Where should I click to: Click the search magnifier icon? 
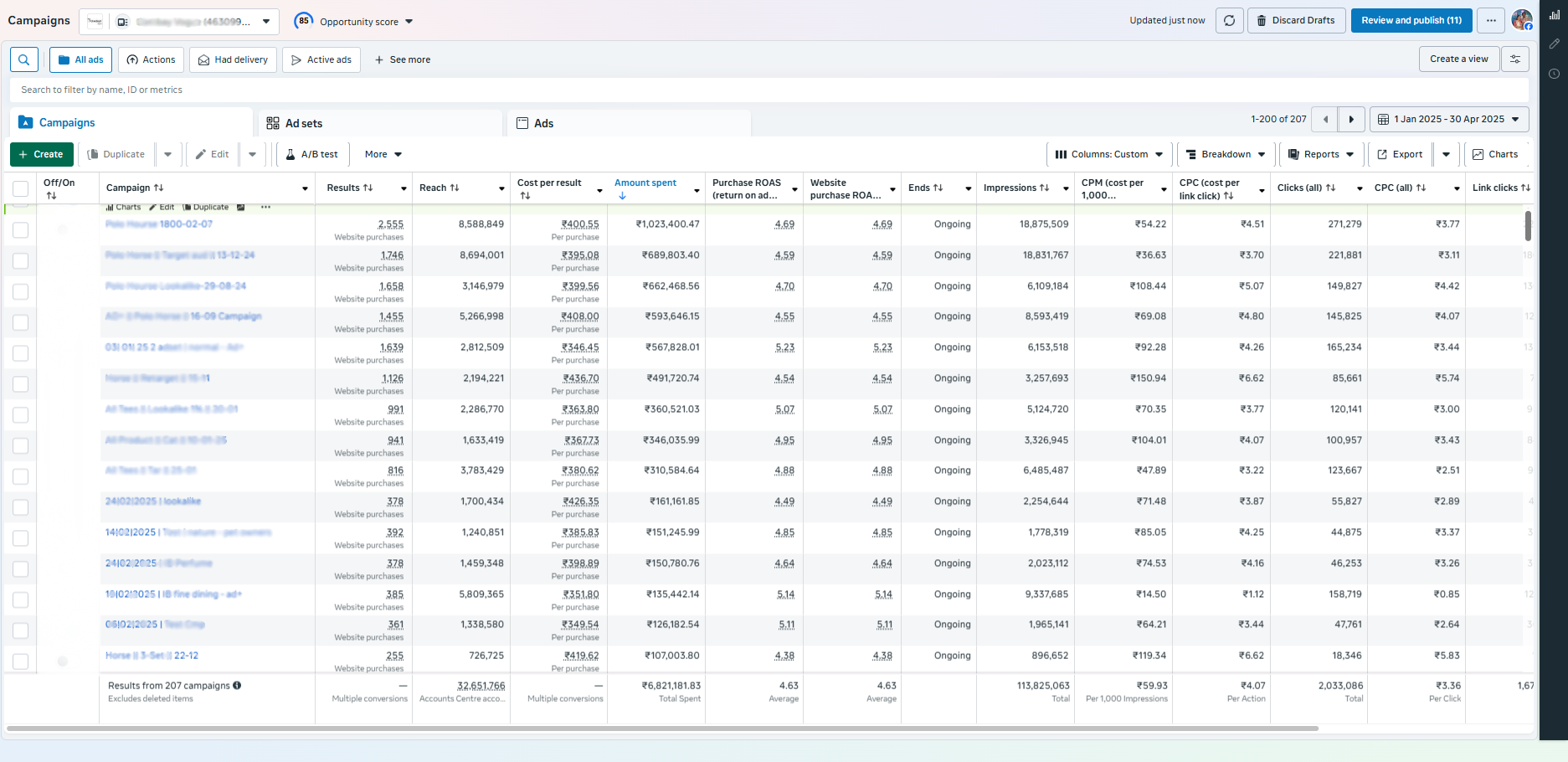click(23, 59)
